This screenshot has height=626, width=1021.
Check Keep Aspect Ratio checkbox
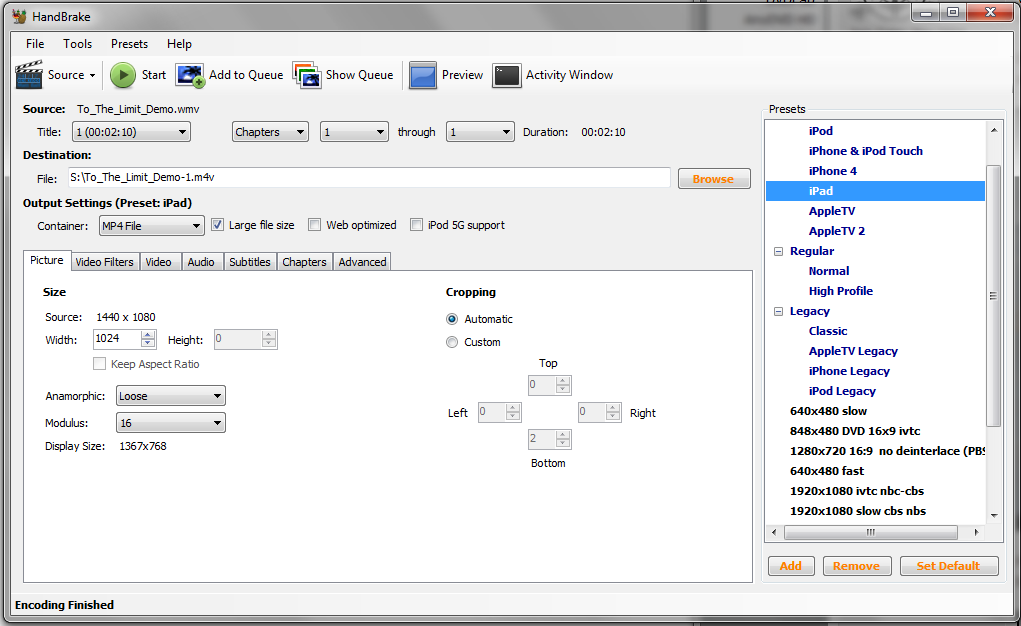pyautogui.click(x=99, y=364)
